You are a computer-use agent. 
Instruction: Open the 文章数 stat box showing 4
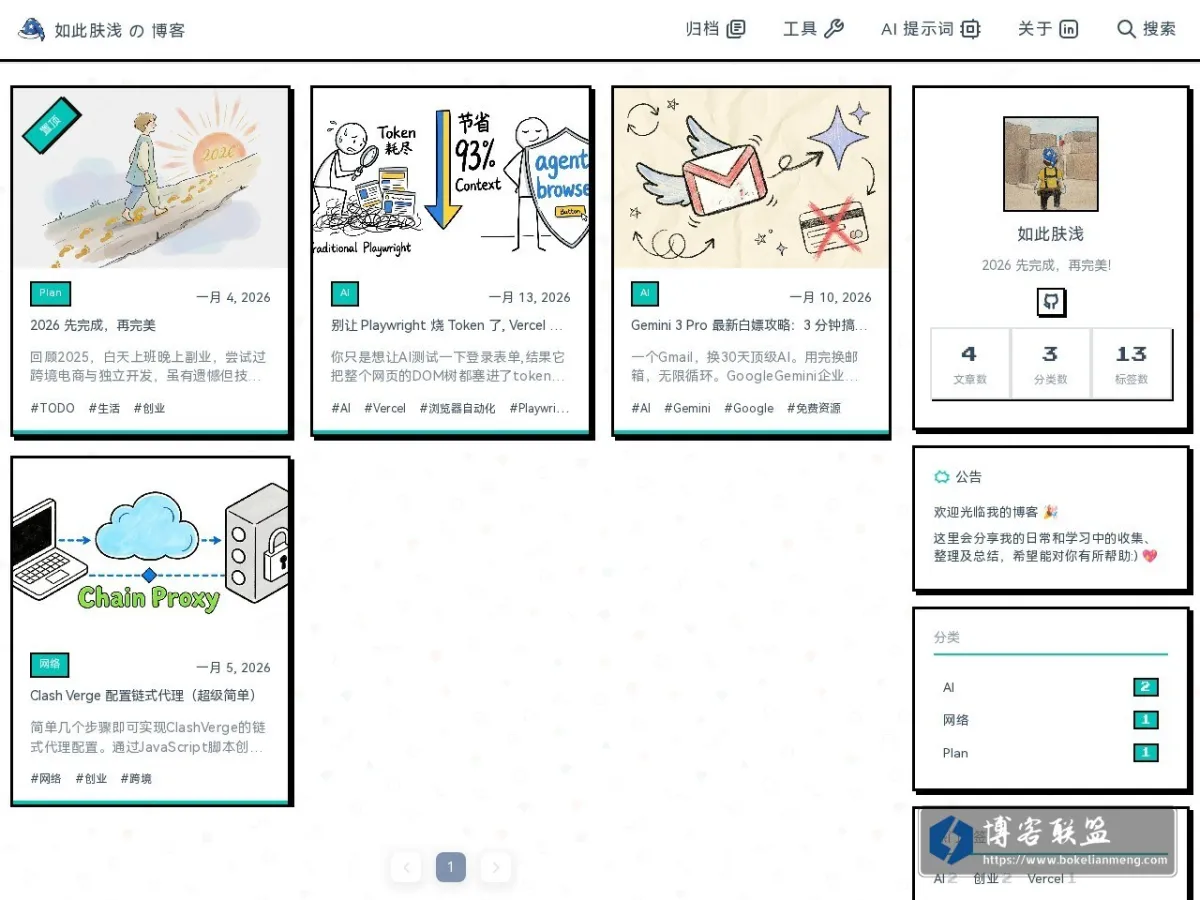(970, 364)
